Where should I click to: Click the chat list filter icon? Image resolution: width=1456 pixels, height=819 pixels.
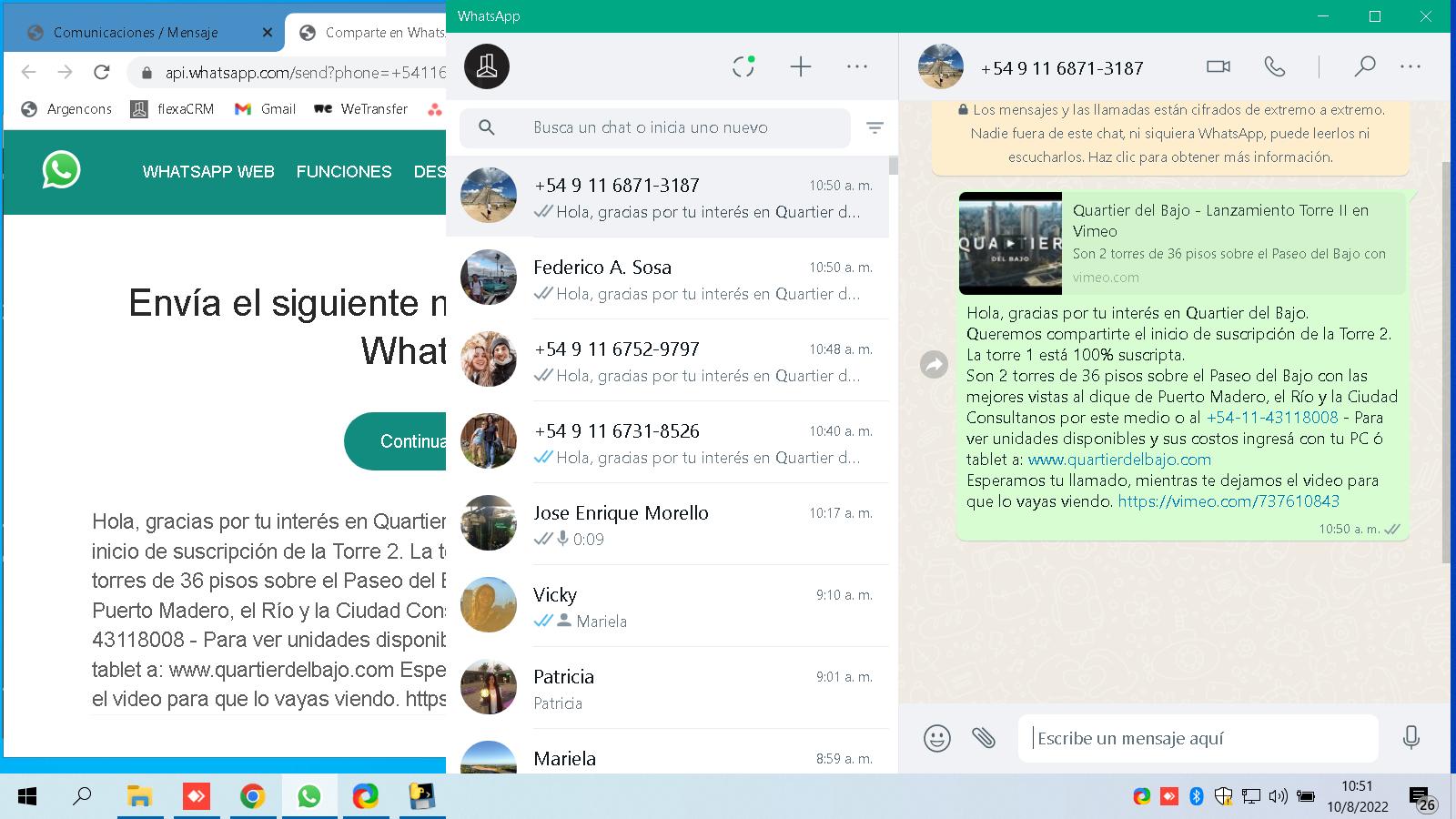pos(875,128)
